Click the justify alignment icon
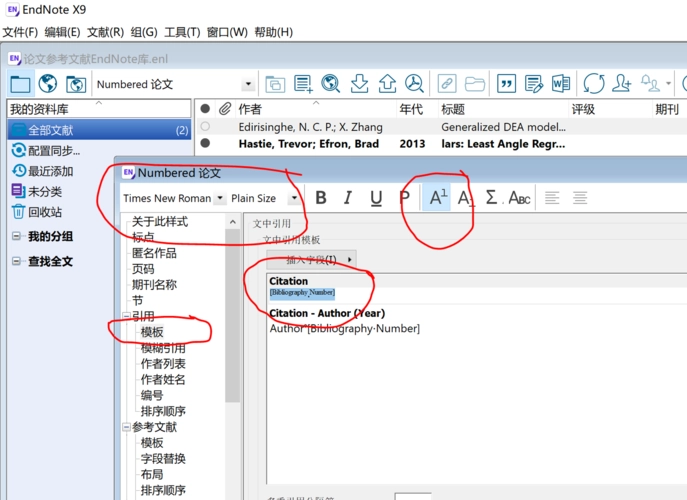Screen dimensions: 687x500 tap(580, 198)
